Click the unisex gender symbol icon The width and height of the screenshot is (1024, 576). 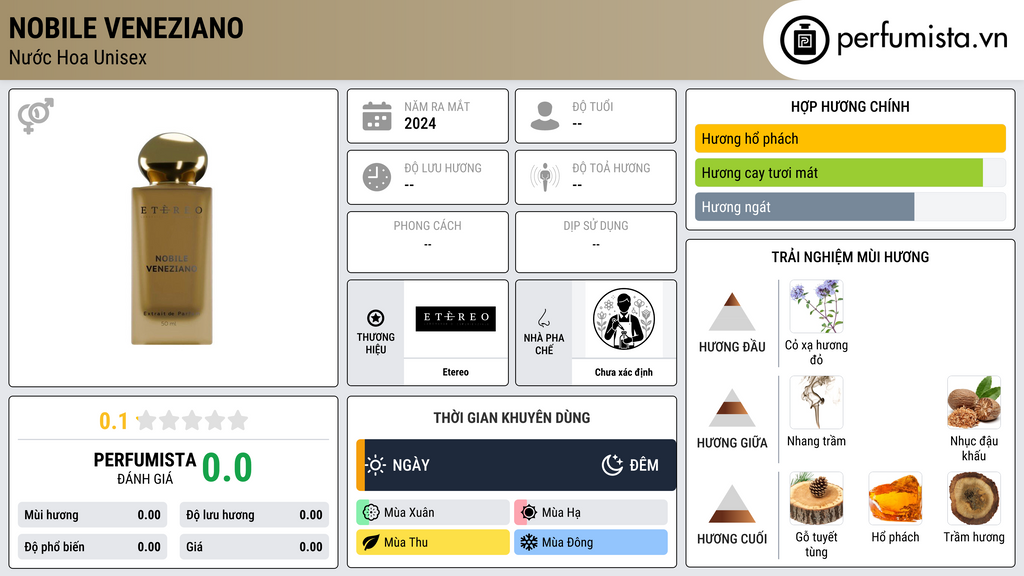[x=36, y=116]
